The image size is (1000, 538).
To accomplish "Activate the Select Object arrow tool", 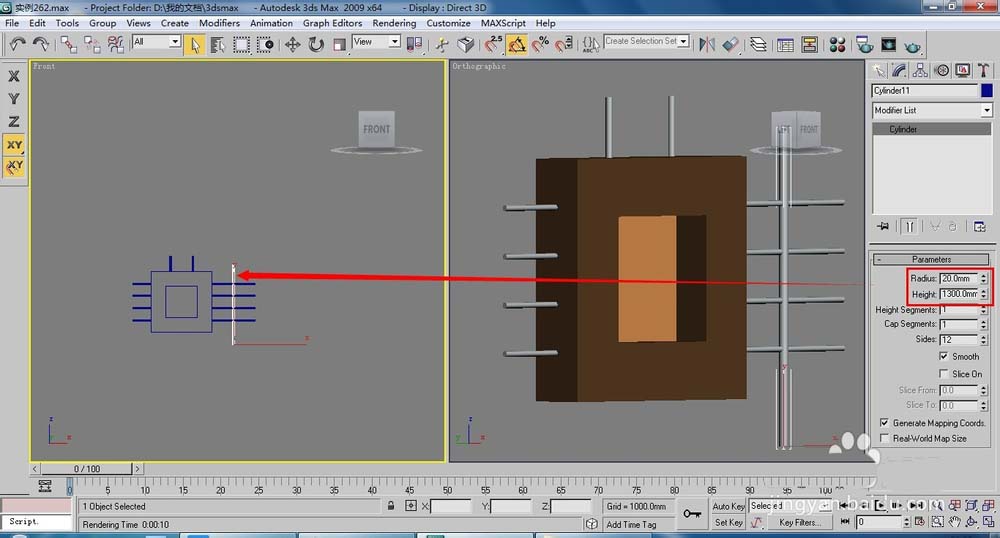I will tap(195, 45).
